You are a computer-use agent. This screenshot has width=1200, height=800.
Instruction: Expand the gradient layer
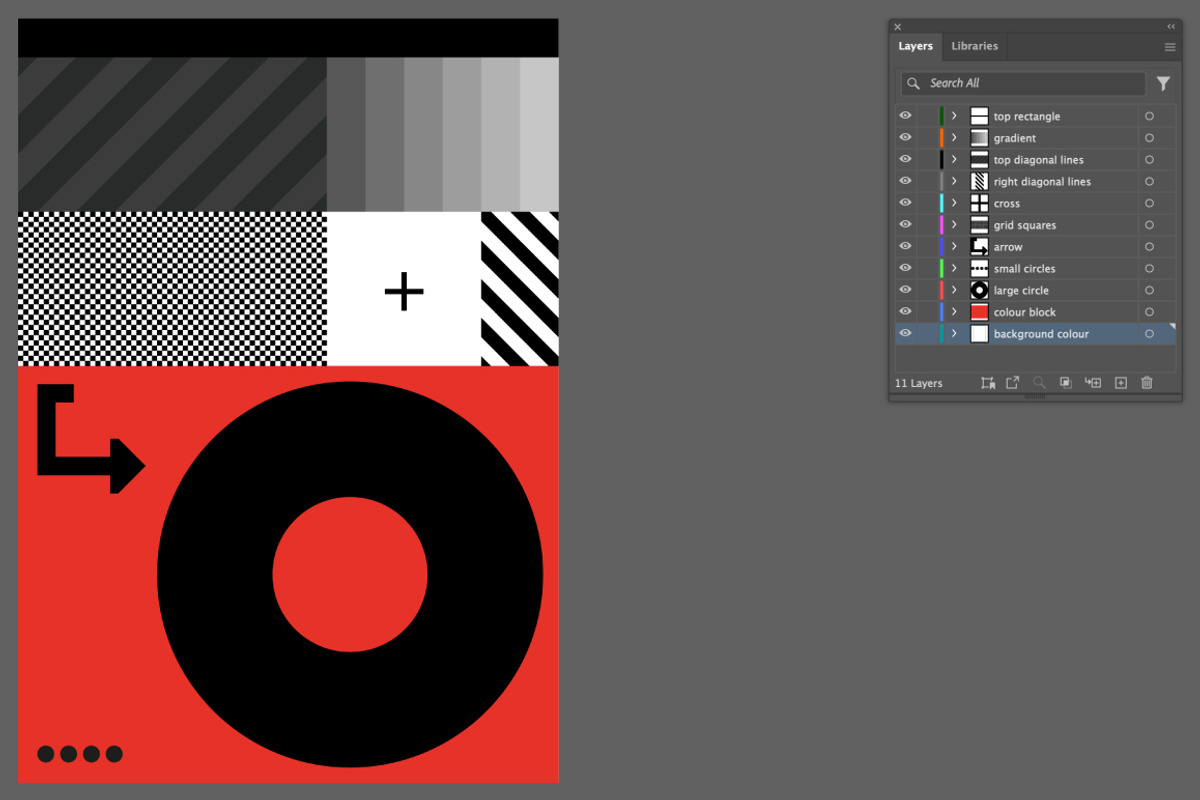pyautogui.click(x=954, y=138)
